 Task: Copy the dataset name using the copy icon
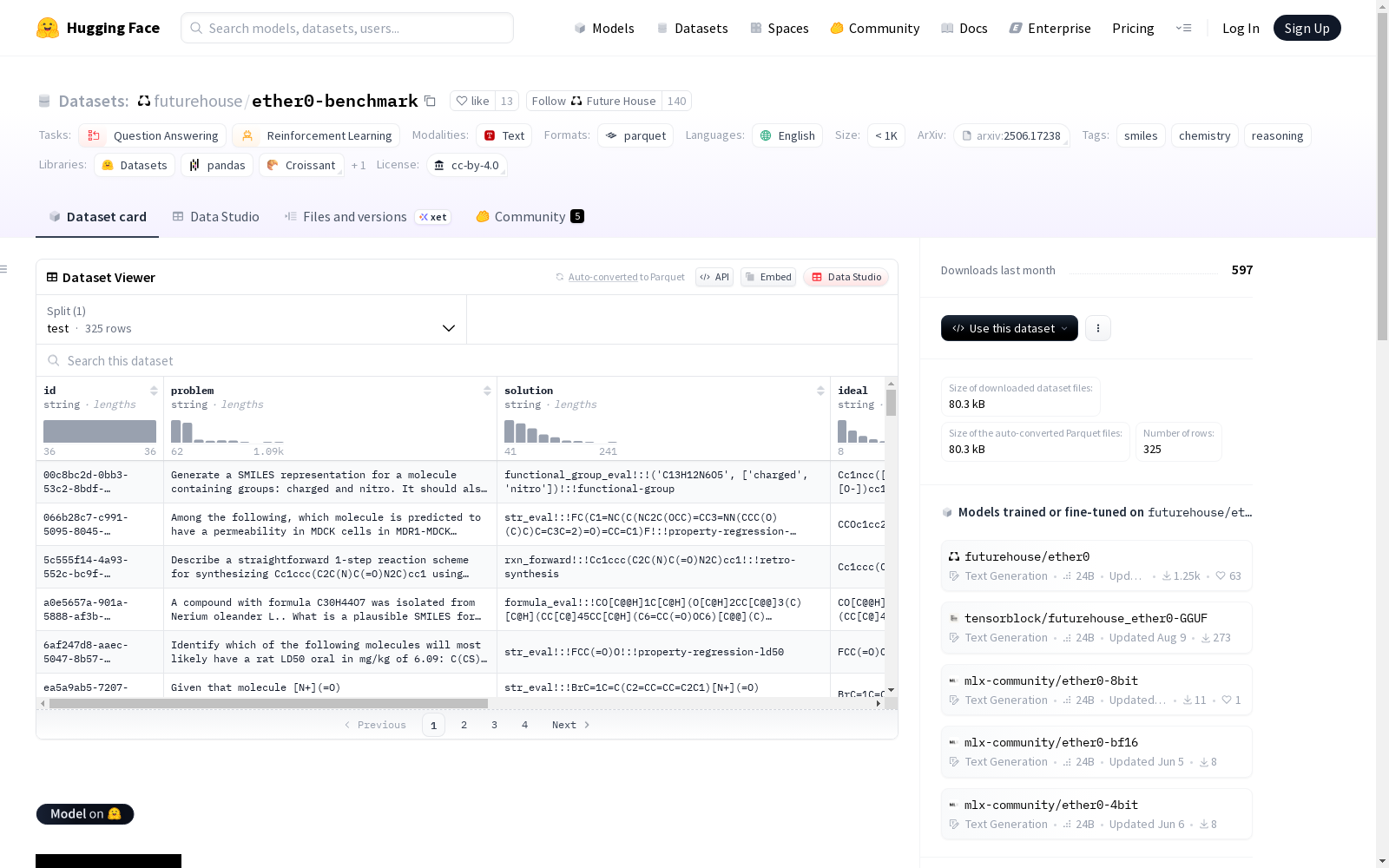coord(430,101)
